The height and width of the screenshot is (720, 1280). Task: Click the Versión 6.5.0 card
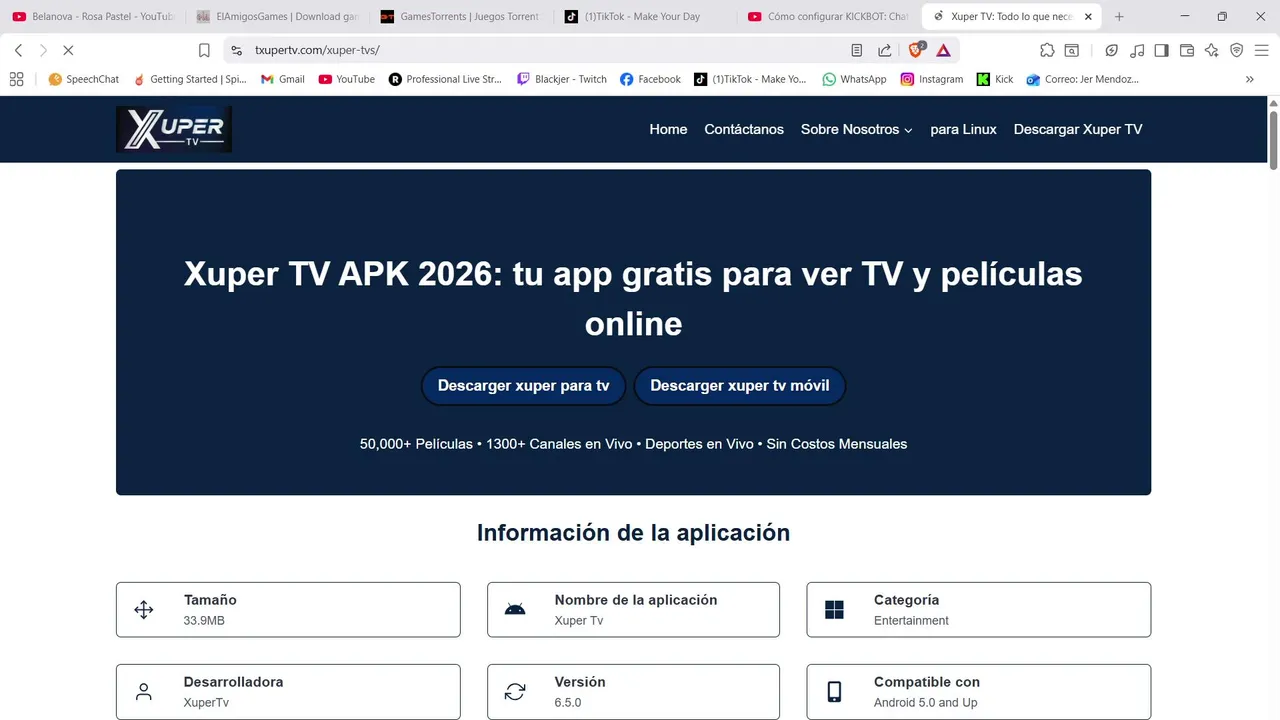tap(633, 692)
